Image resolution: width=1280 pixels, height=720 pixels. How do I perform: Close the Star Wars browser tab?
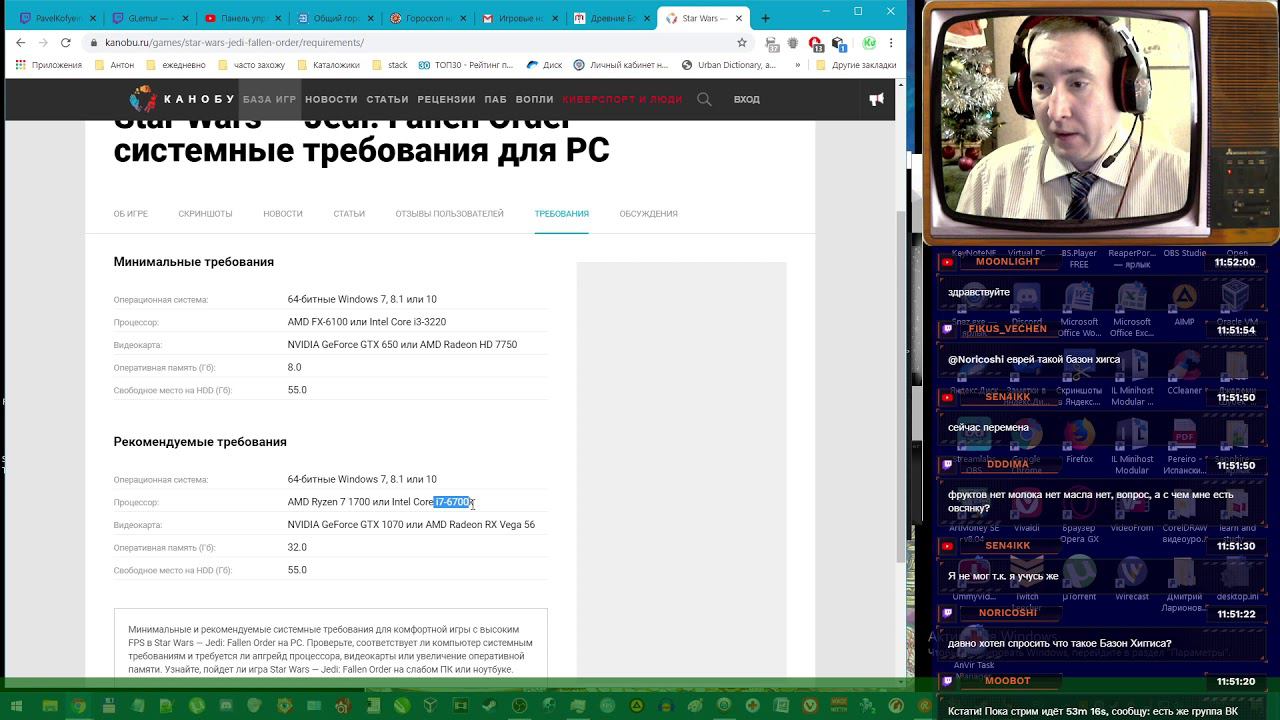pos(738,18)
